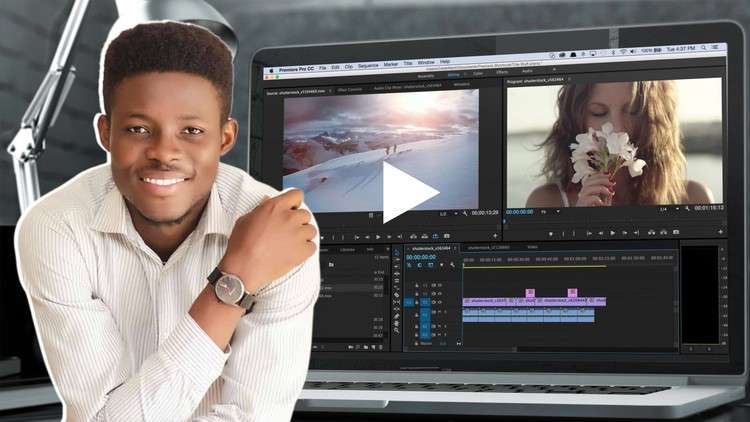Open the File menu
This screenshot has height=422, width=750.
click(323, 68)
